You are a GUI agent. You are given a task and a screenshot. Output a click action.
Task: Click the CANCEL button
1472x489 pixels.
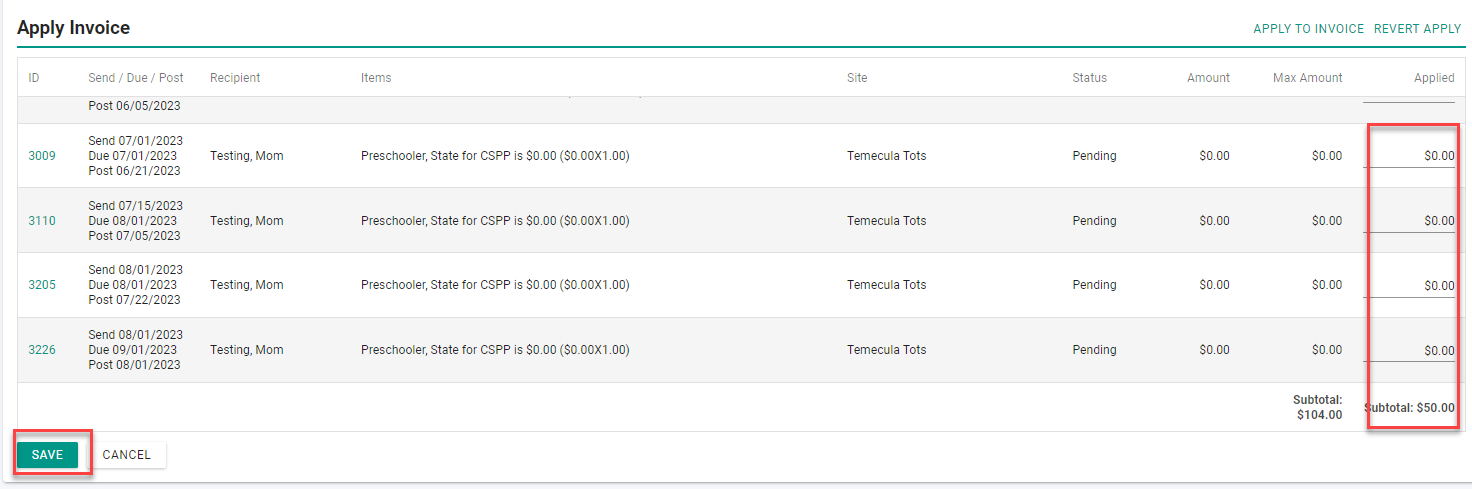[x=127, y=455]
